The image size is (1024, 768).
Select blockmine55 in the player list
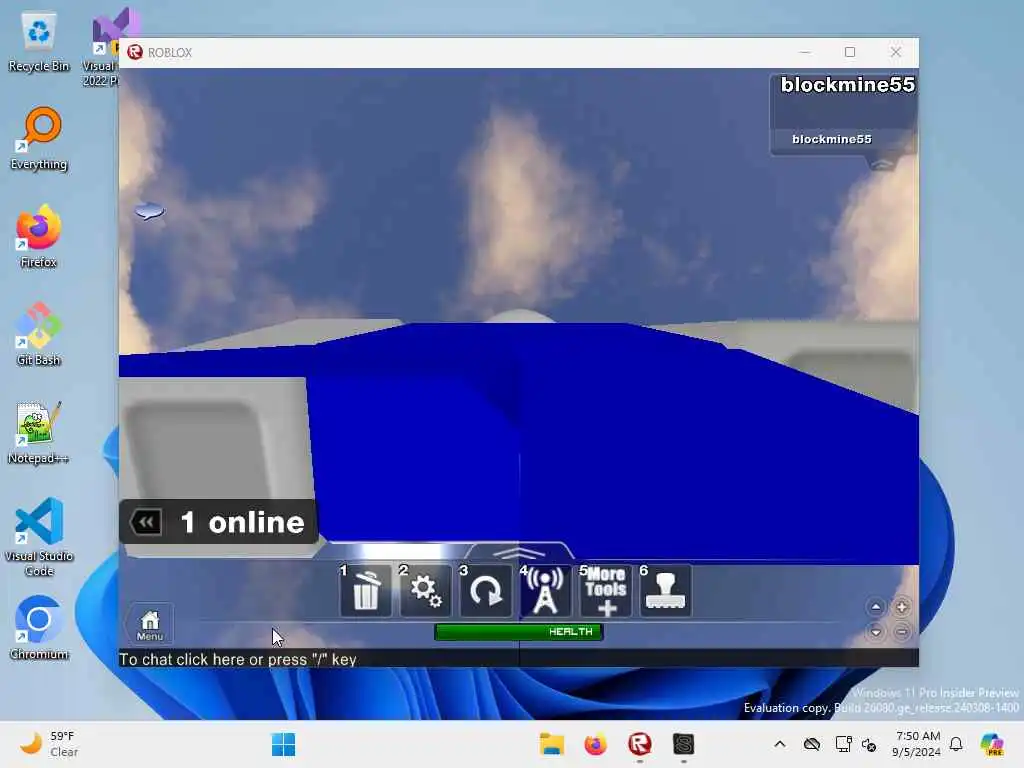[x=831, y=139]
